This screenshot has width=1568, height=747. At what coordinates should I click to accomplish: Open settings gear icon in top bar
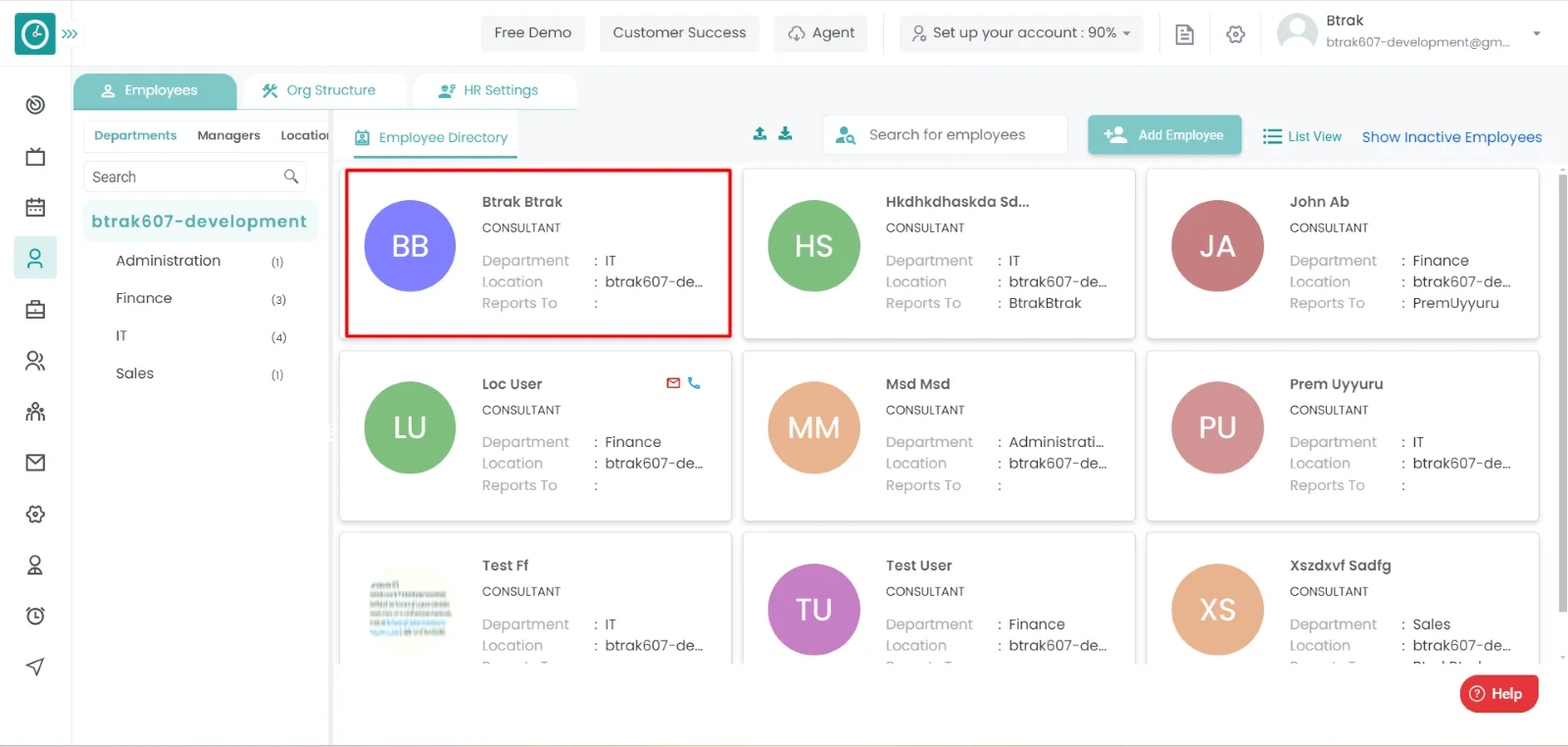point(1235,34)
